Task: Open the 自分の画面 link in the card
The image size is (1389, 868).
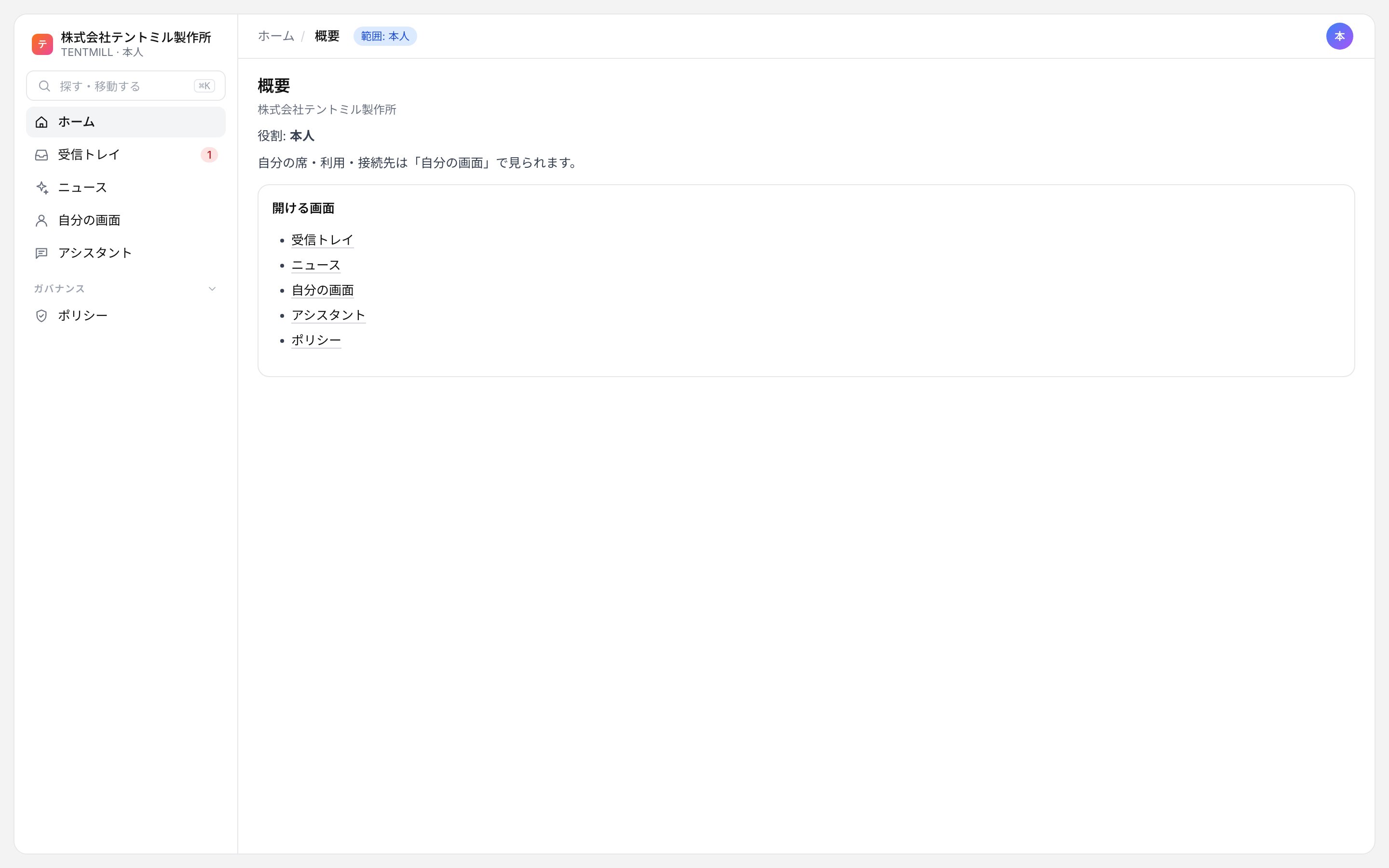Action: (323, 290)
